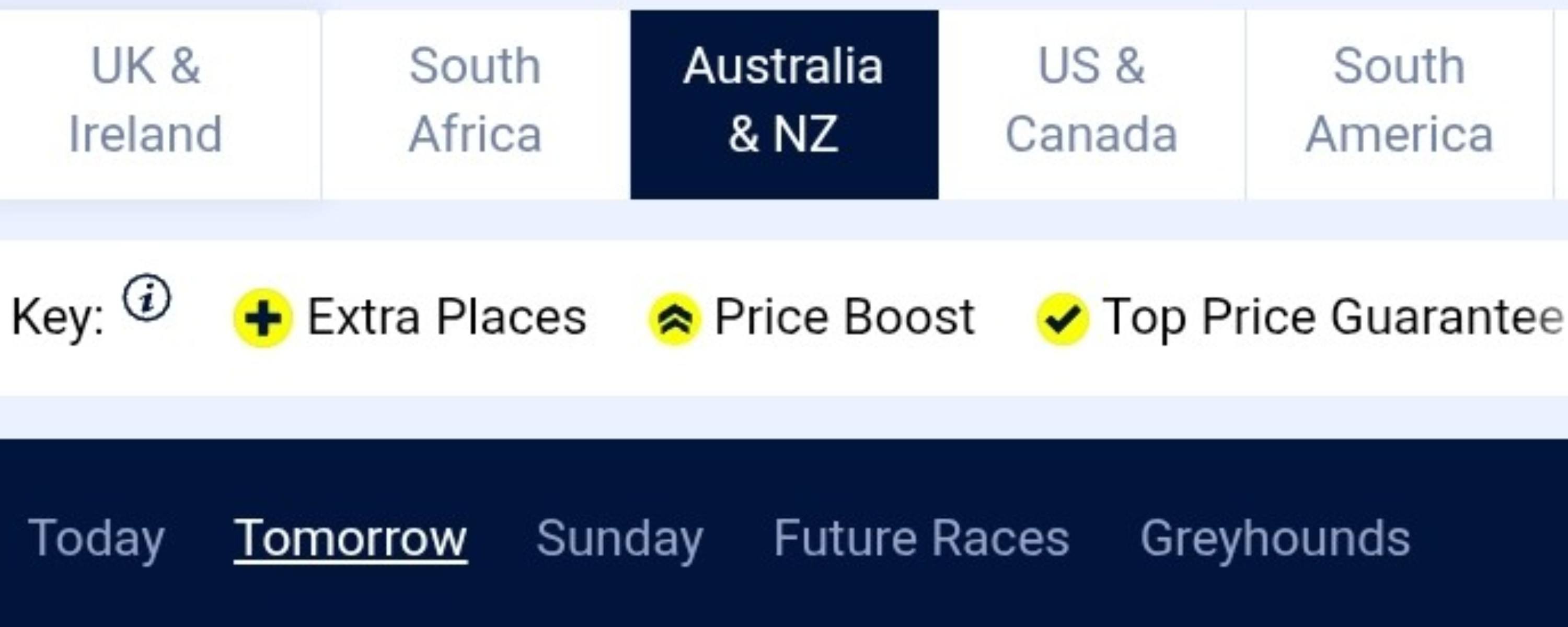Click the empty navy bar right of Greyhounds
Viewport: 1568px width, 627px height.
pos(1491,538)
